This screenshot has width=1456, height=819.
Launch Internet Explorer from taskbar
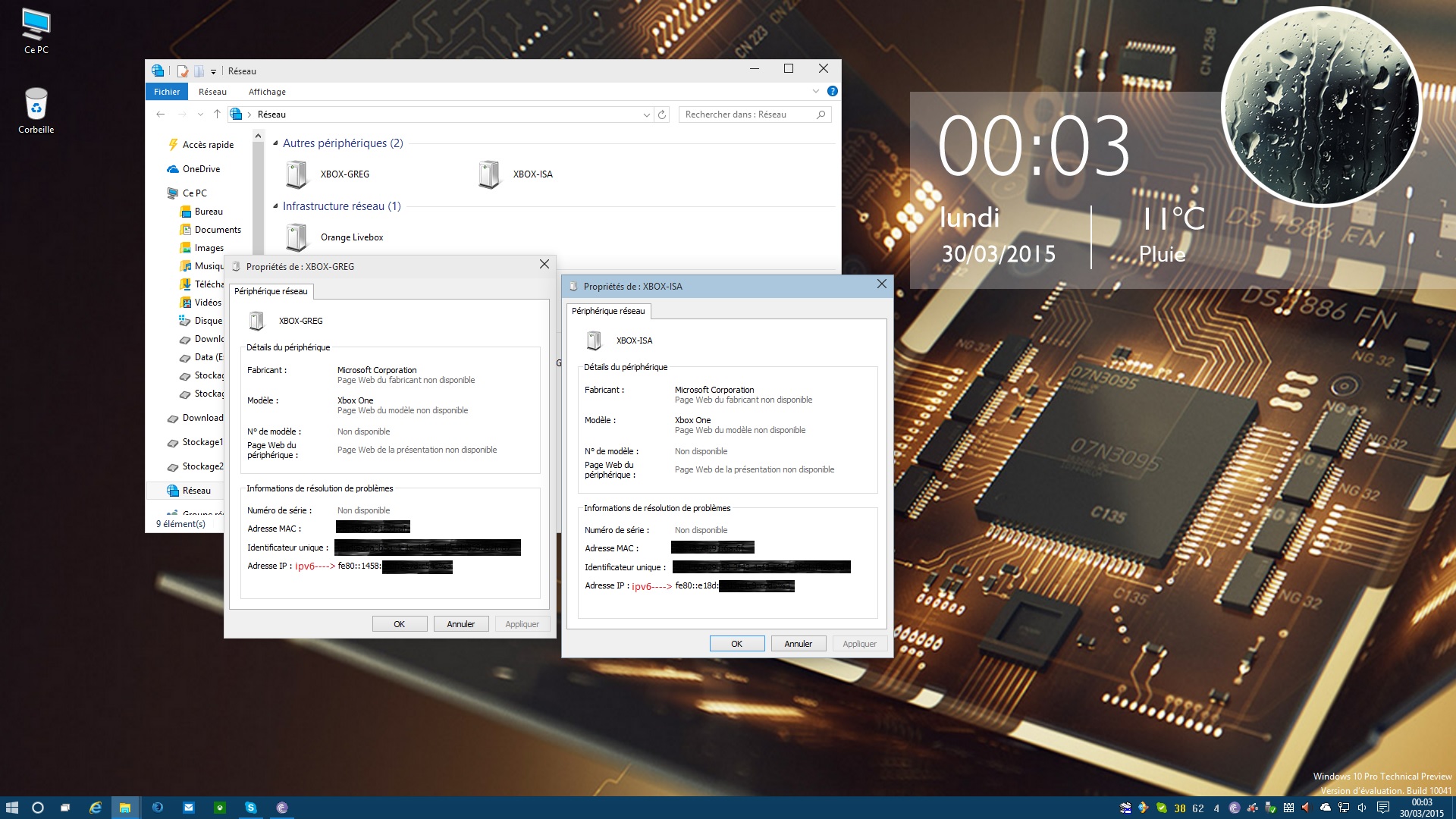click(95, 808)
